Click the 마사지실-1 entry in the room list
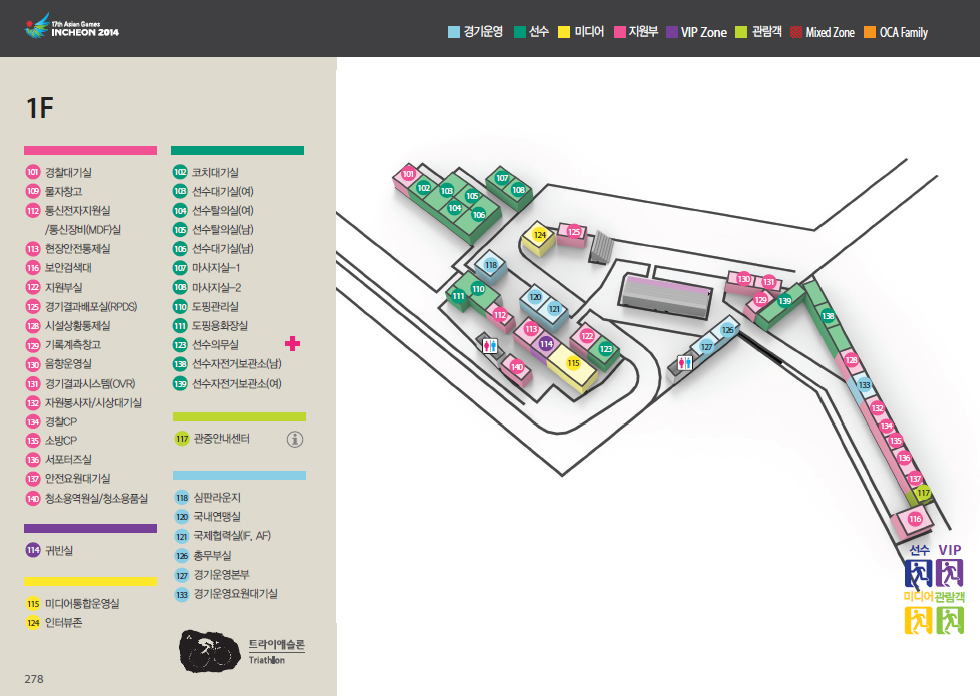Viewport: 980px width, 696px height. click(206, 267)
